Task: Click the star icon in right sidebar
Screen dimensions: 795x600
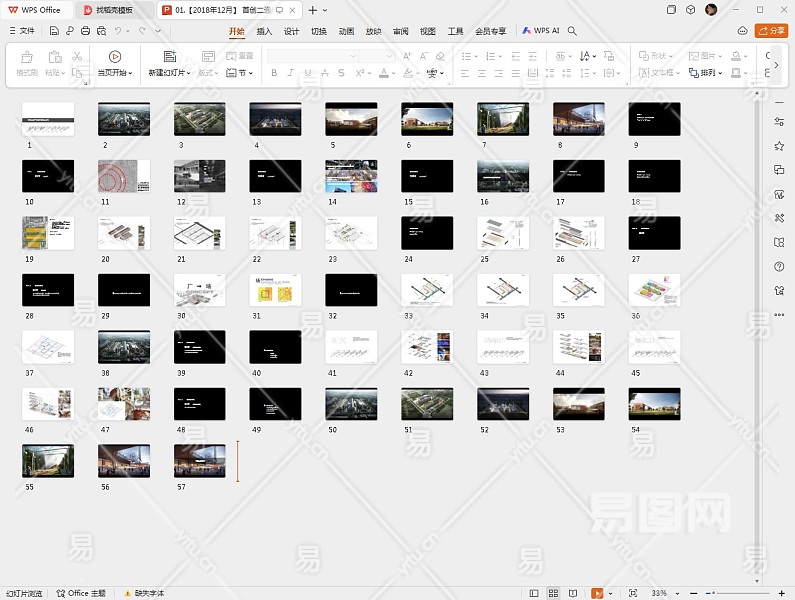Action: pos(779,146)
